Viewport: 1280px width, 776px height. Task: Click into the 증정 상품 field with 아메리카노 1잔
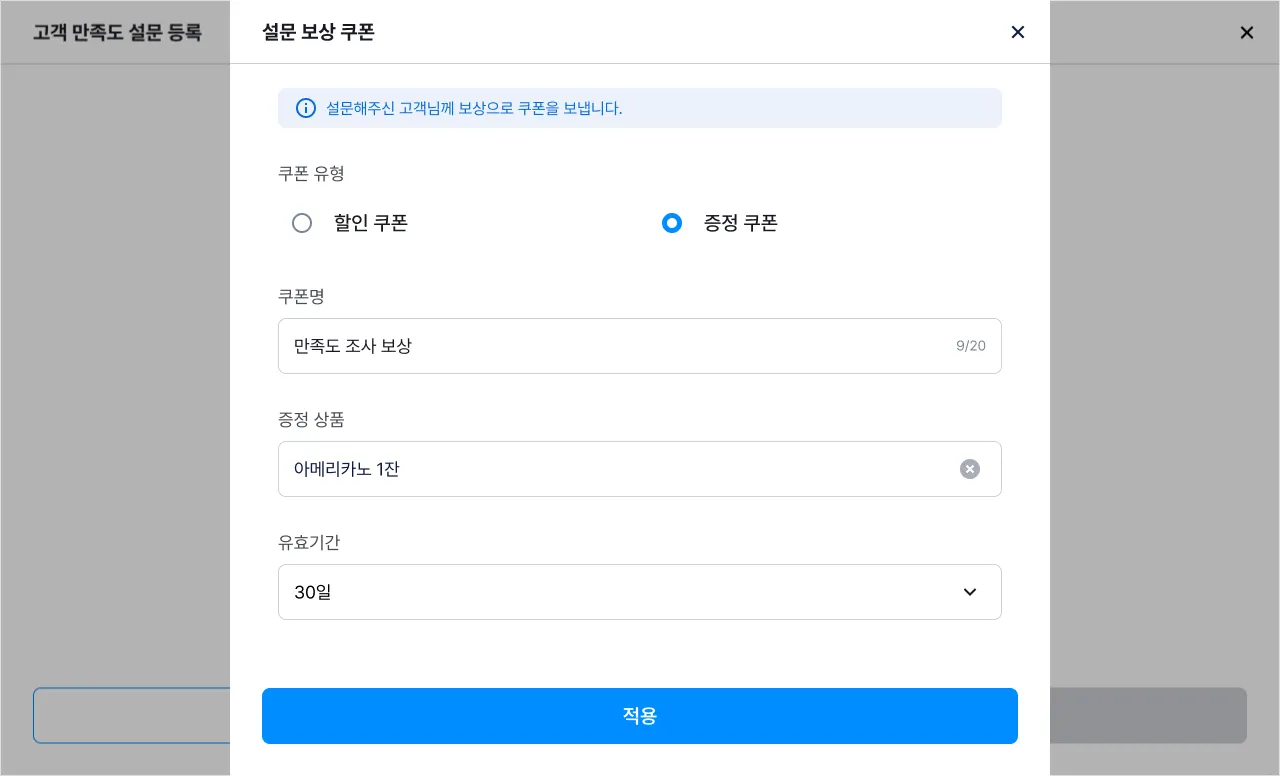click(x=640, y=469)
